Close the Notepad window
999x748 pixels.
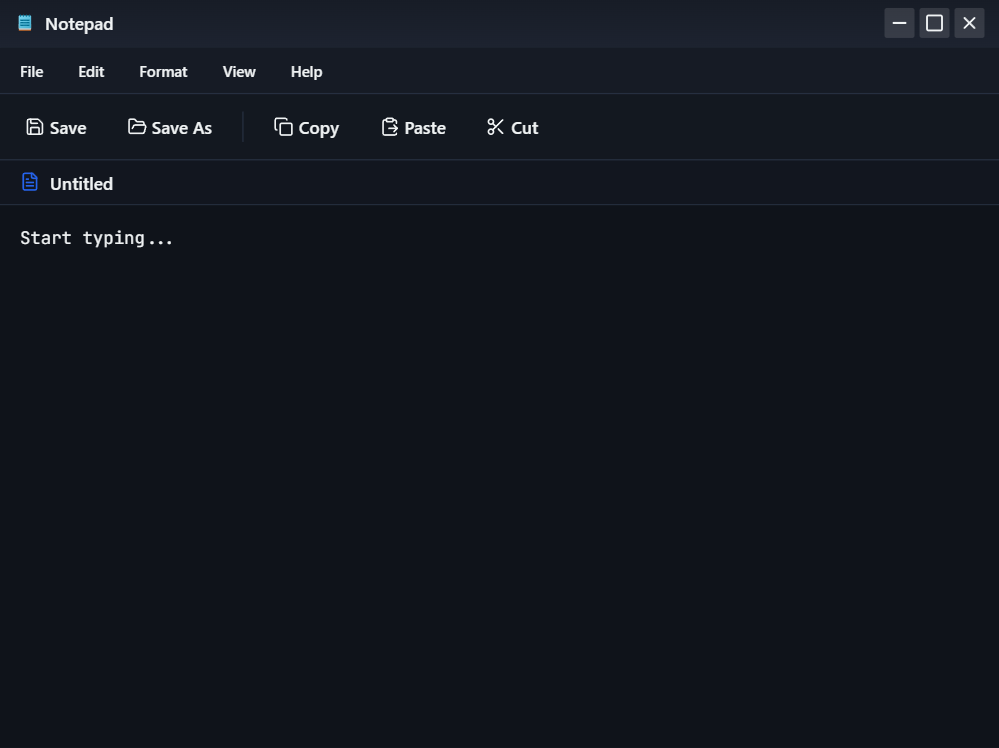pyautogui.click(x=969, y=24)
